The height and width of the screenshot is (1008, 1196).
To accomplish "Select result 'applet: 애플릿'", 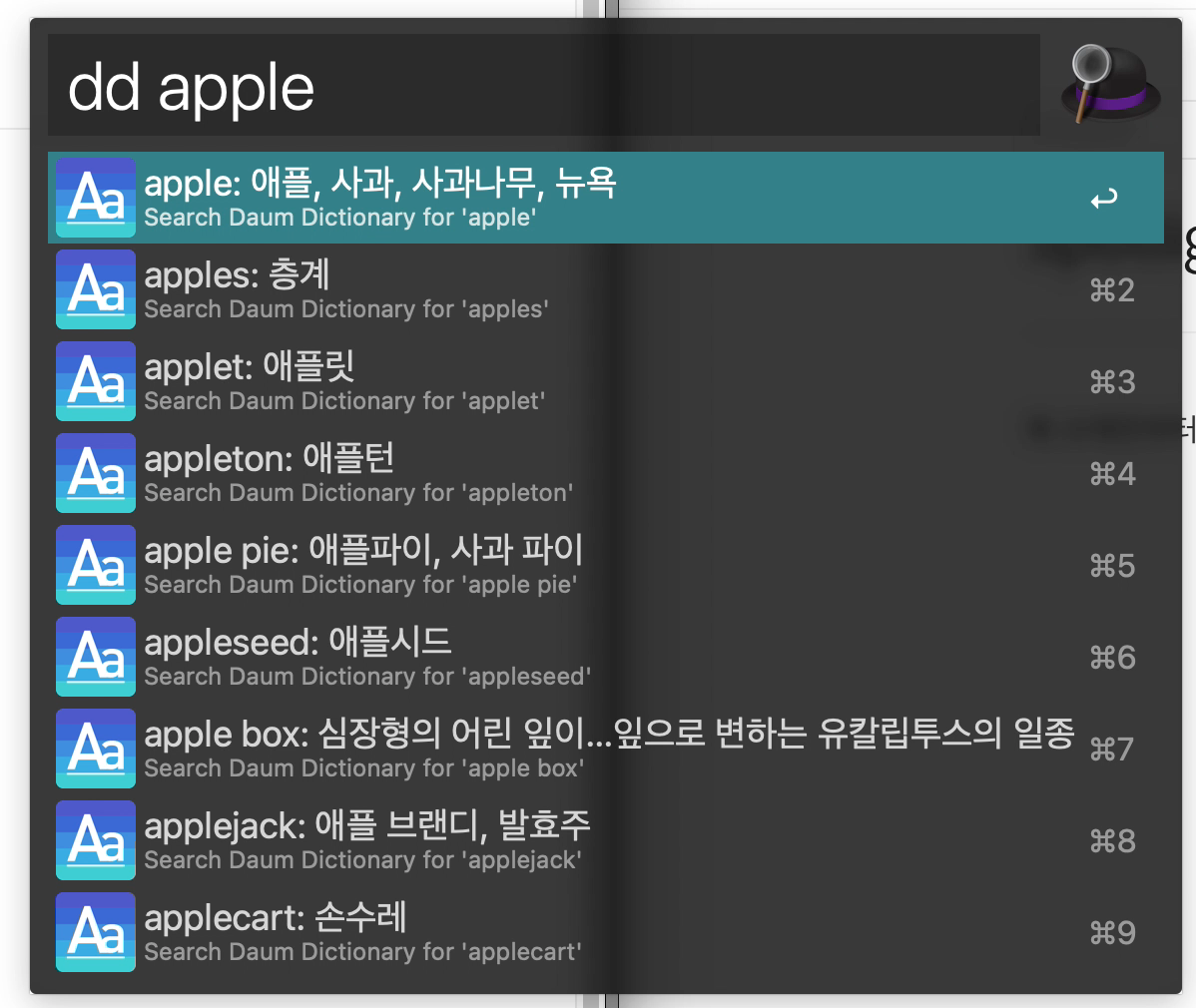I will pos(606,381).
